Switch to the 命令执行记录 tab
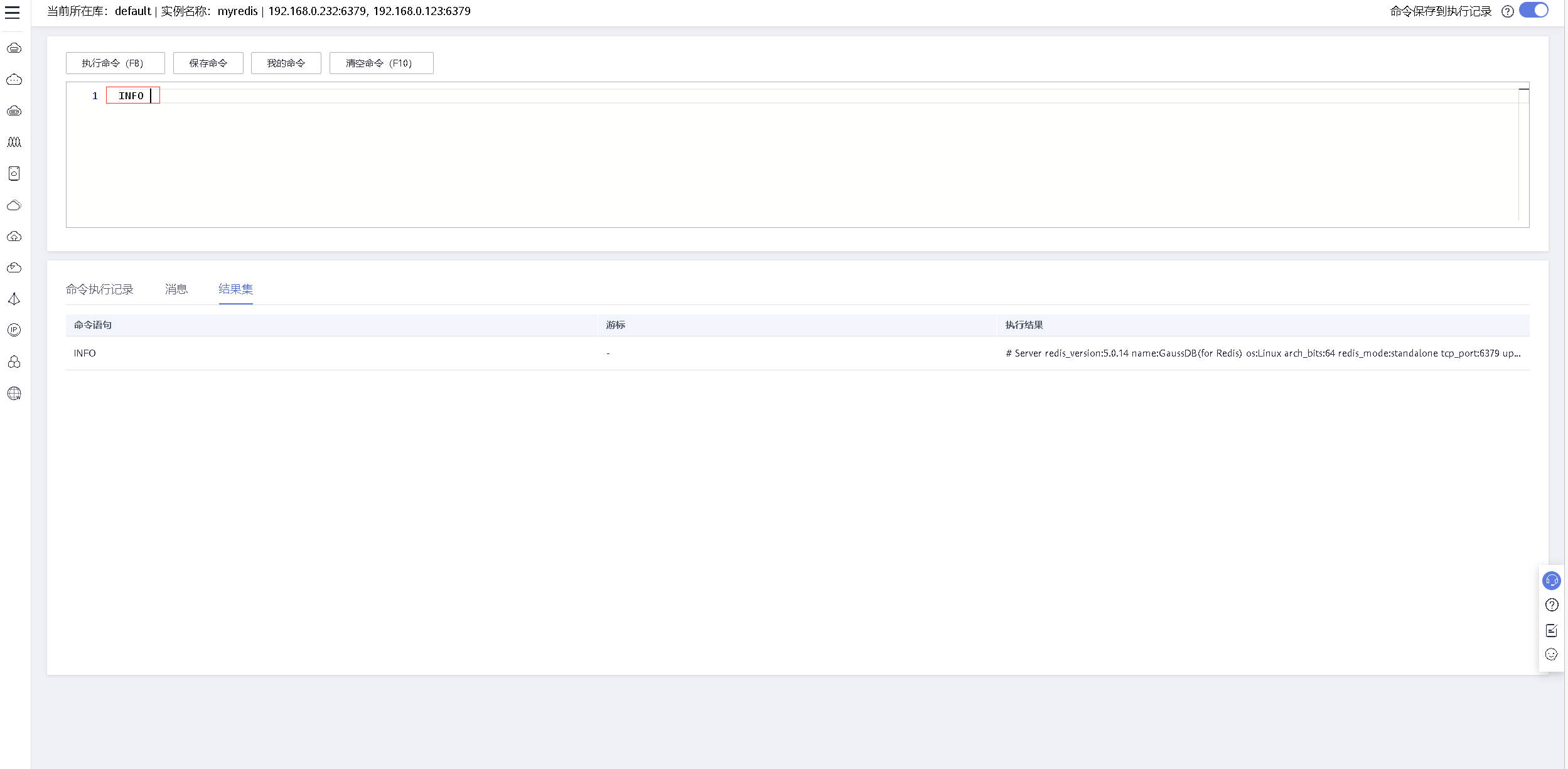Screen dimensions: 1568x769 click(x=99, y=289)
